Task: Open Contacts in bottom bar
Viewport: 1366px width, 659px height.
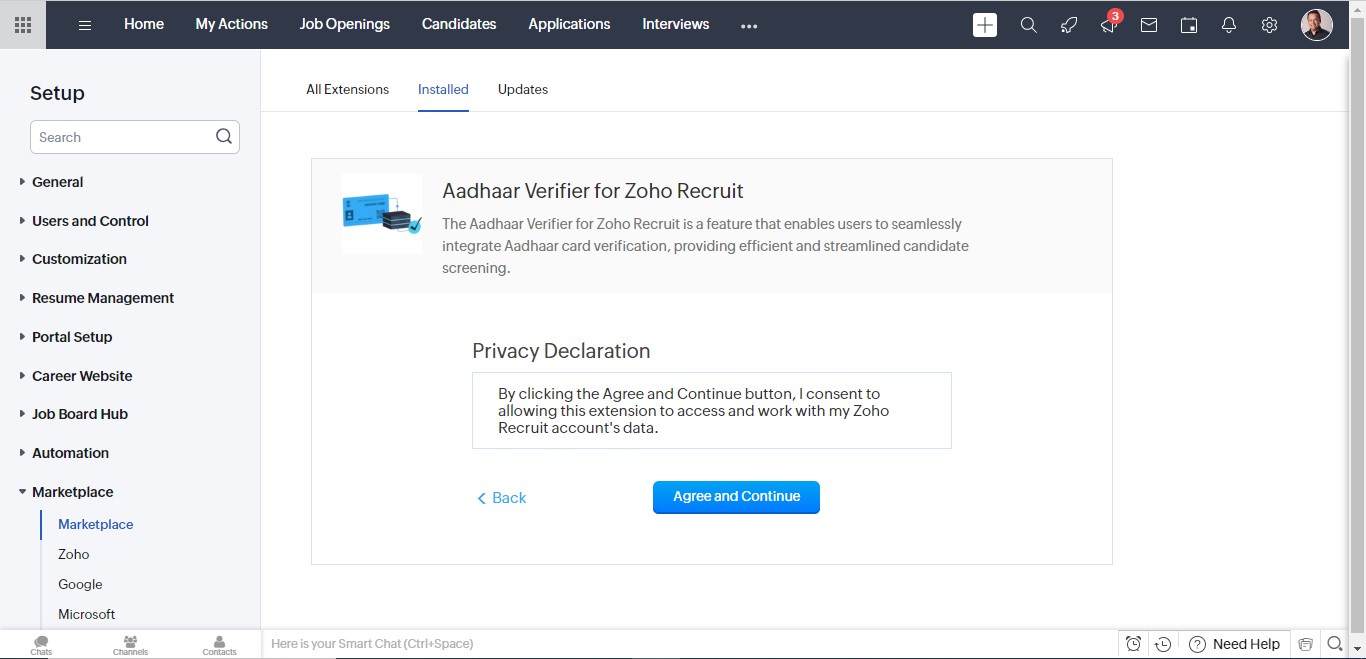Action: point(219,645)
